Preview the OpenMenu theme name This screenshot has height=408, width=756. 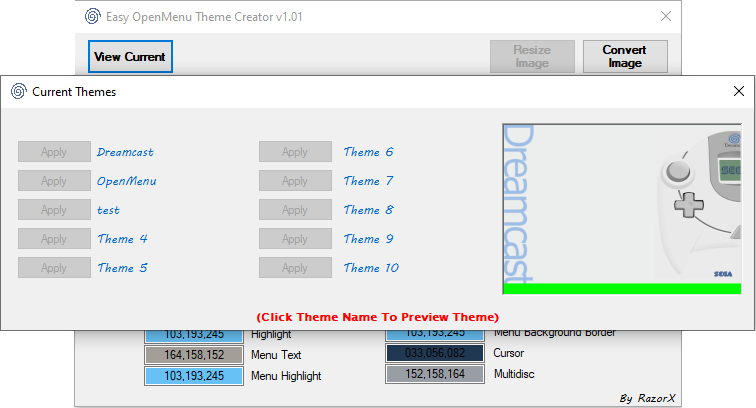(127, 181)
